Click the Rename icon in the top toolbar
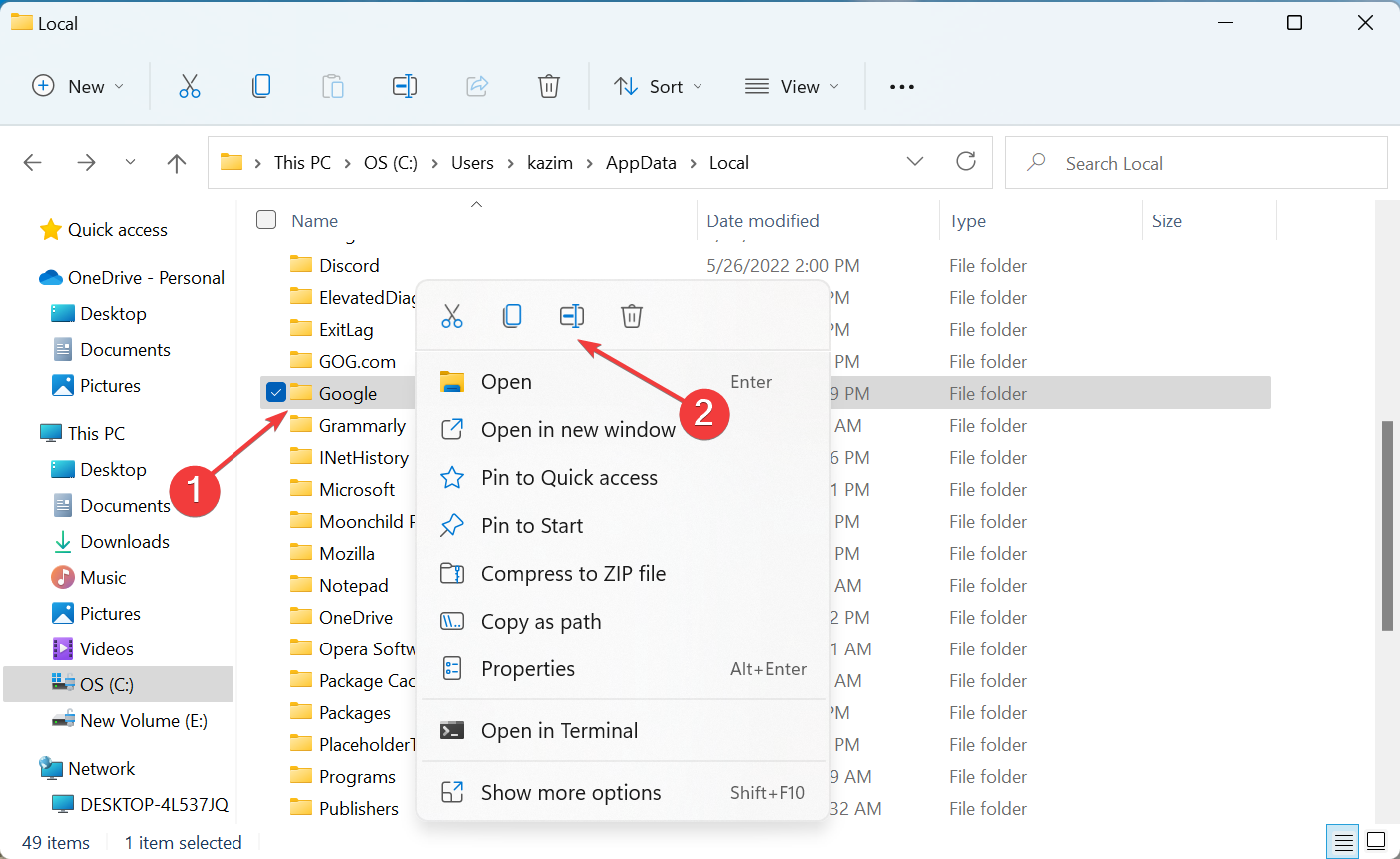Screen dimensions: 1400x859 (405, 87)
